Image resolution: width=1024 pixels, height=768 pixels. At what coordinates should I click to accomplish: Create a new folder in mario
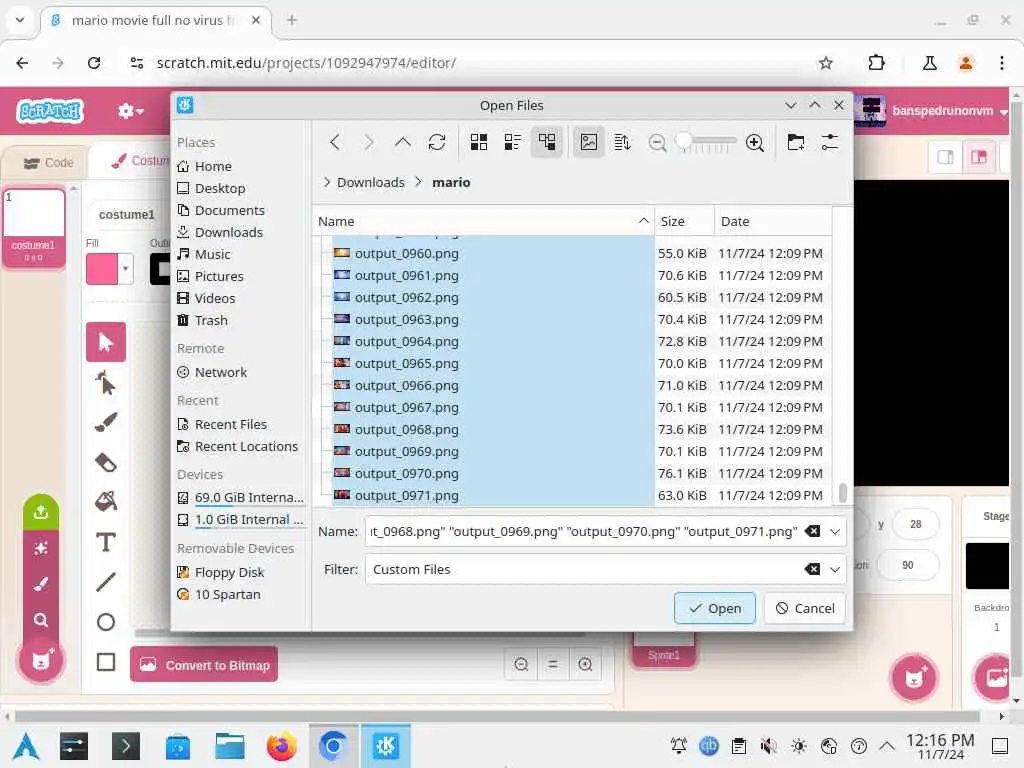click(795, 142)
